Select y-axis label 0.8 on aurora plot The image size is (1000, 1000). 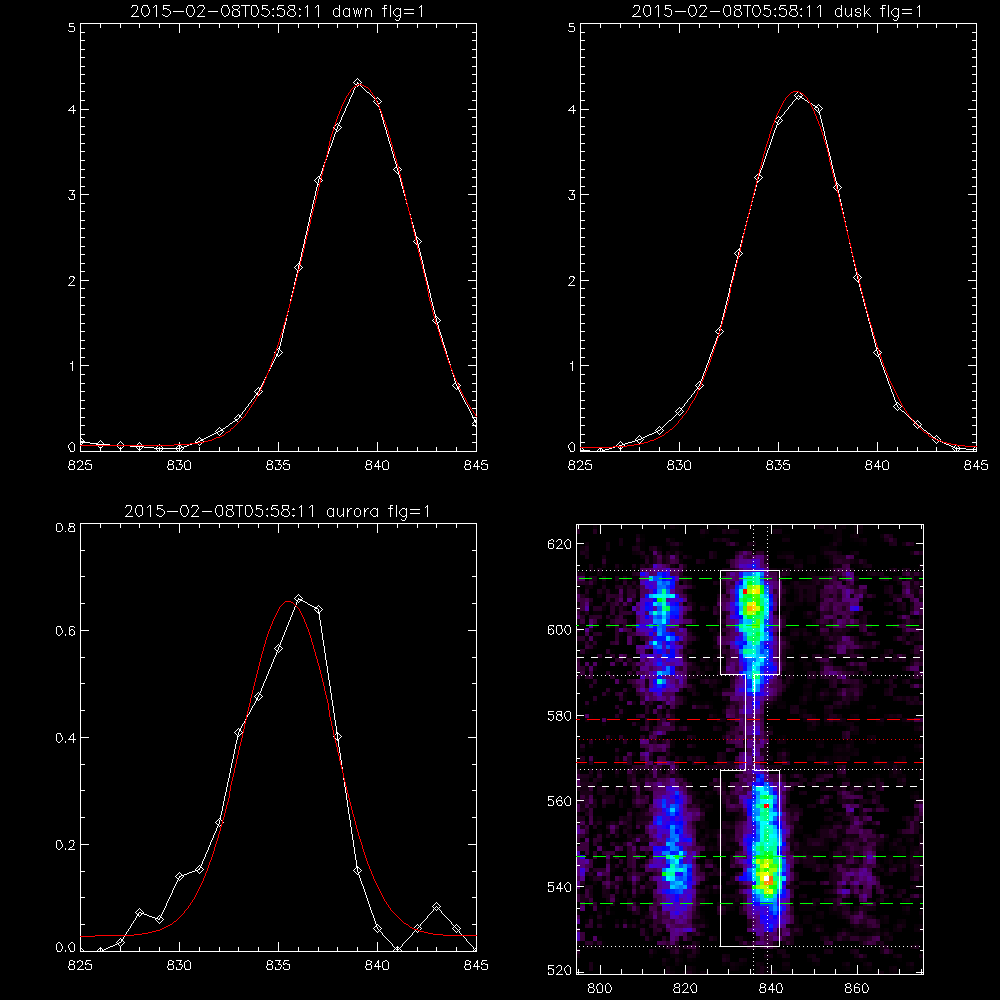[66, 528]
